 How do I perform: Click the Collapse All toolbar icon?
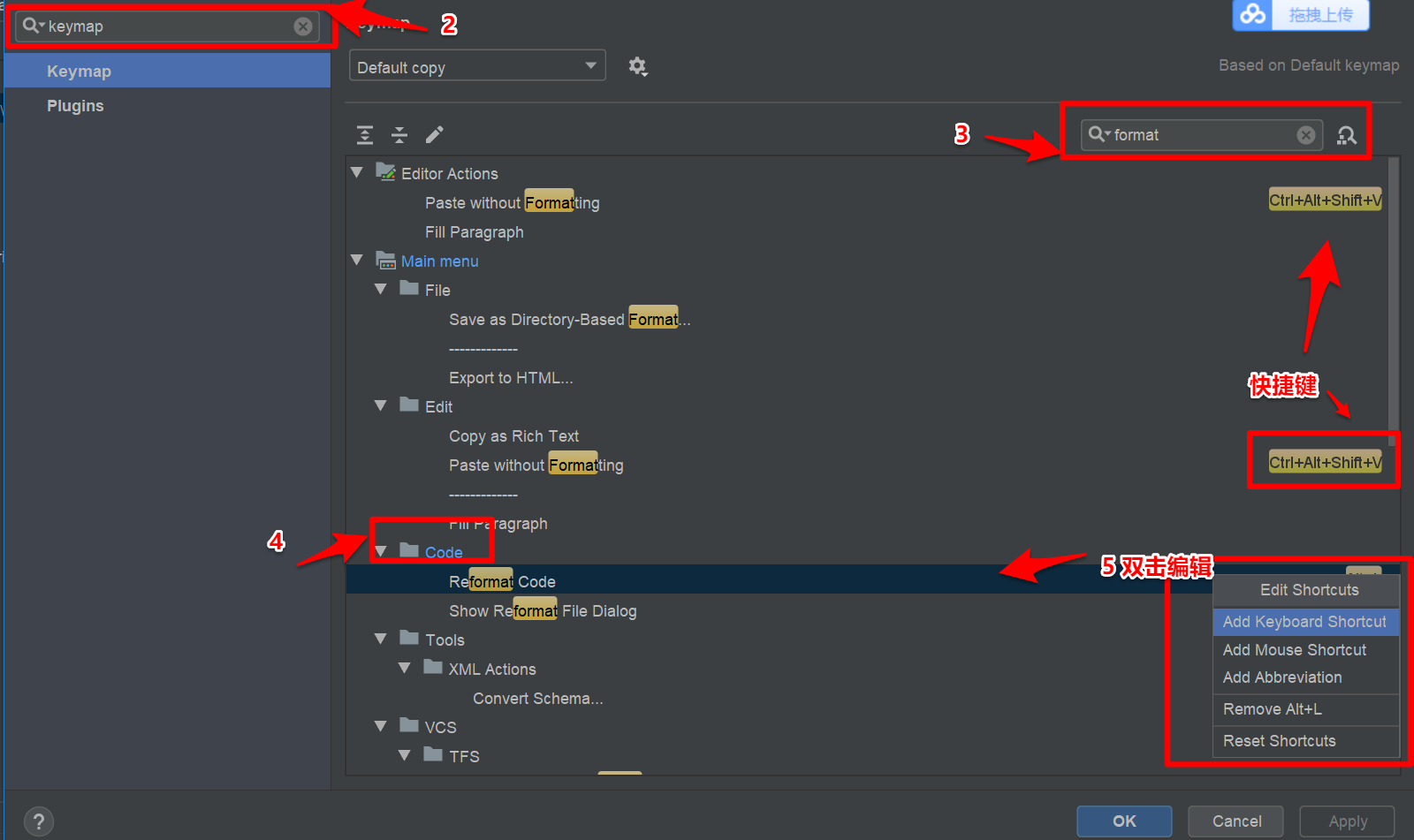click(x=399, y=135)
